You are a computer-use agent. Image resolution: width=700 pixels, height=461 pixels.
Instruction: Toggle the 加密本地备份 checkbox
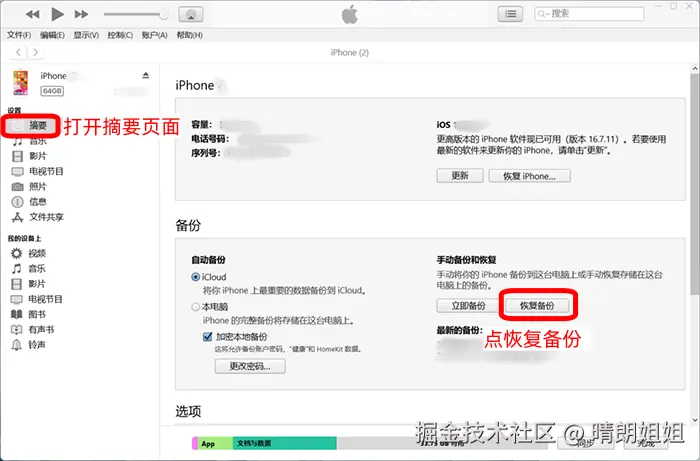pos(208,336)
